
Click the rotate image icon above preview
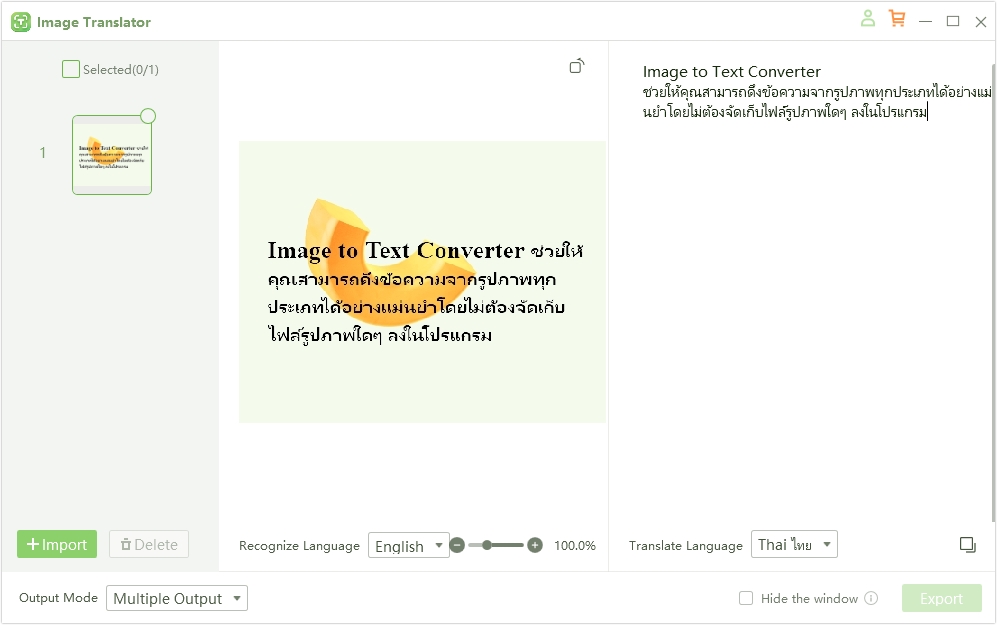click(576, 66)
